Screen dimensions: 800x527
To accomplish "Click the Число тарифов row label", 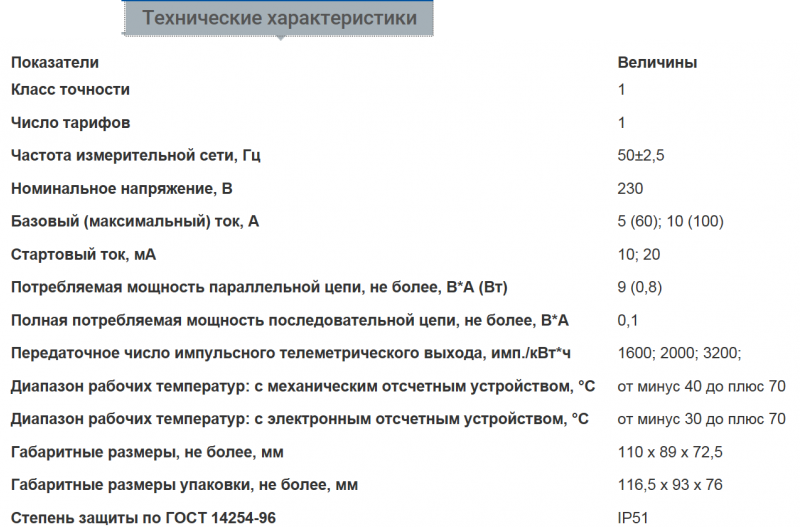I will (70, 123).
